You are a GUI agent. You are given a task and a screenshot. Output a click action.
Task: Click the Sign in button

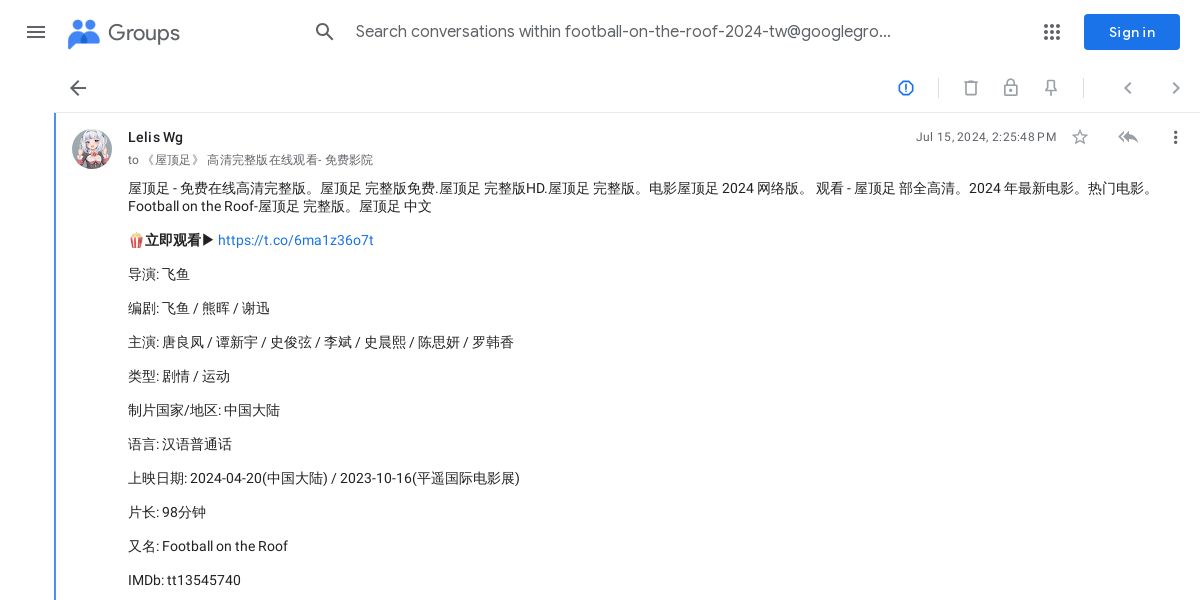click(x=1132, y=32)
